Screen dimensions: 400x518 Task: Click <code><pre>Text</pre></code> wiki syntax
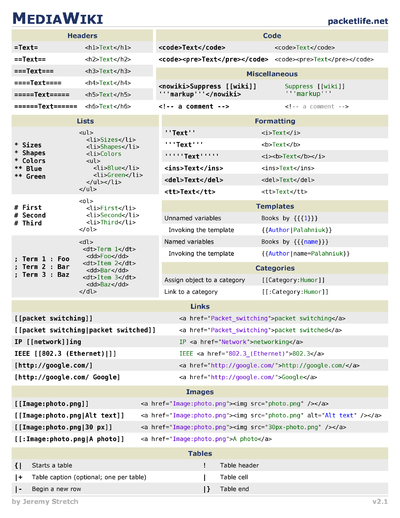click(x=213, y=59)
